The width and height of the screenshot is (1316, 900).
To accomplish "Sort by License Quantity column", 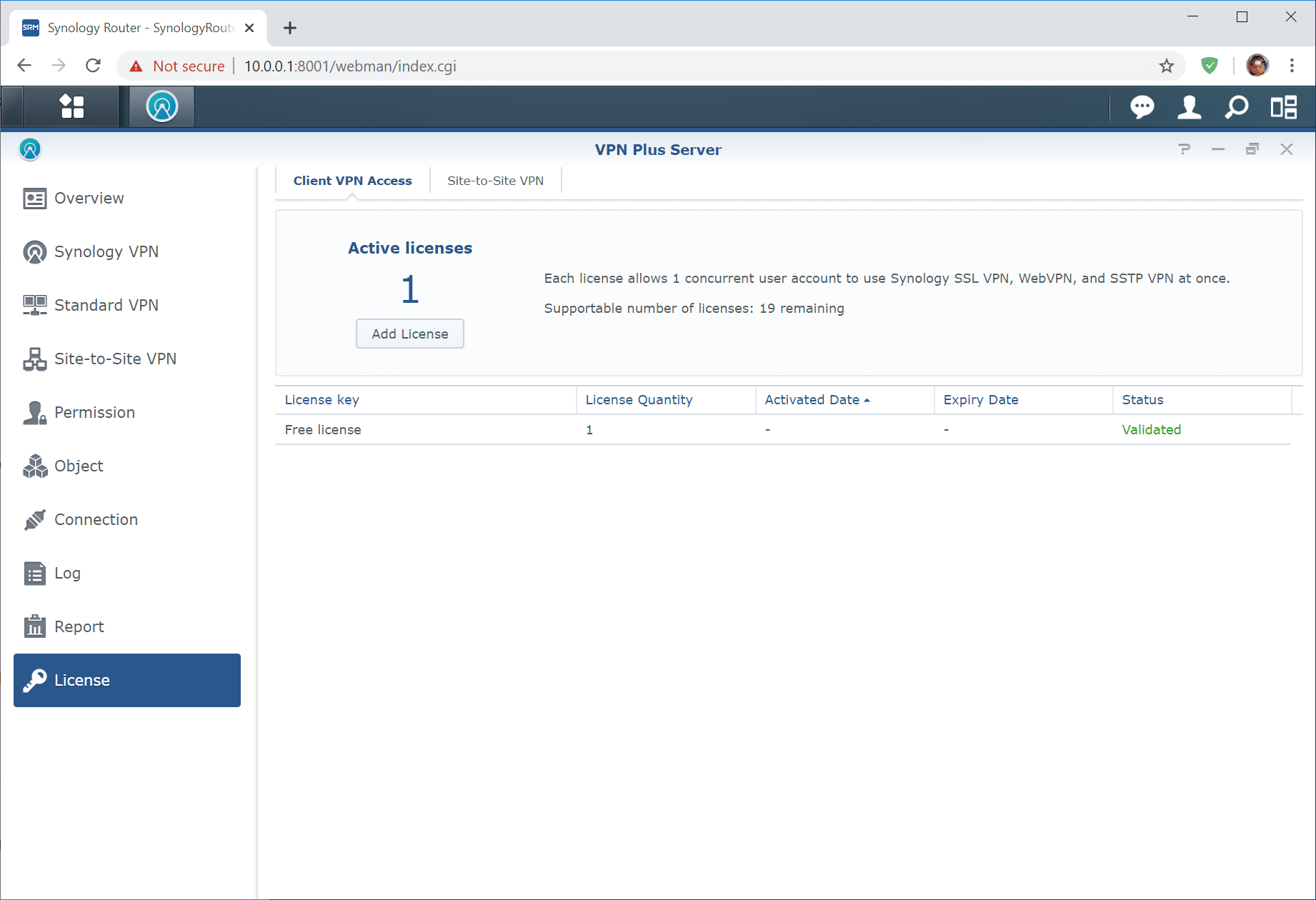I will [666, 400].
